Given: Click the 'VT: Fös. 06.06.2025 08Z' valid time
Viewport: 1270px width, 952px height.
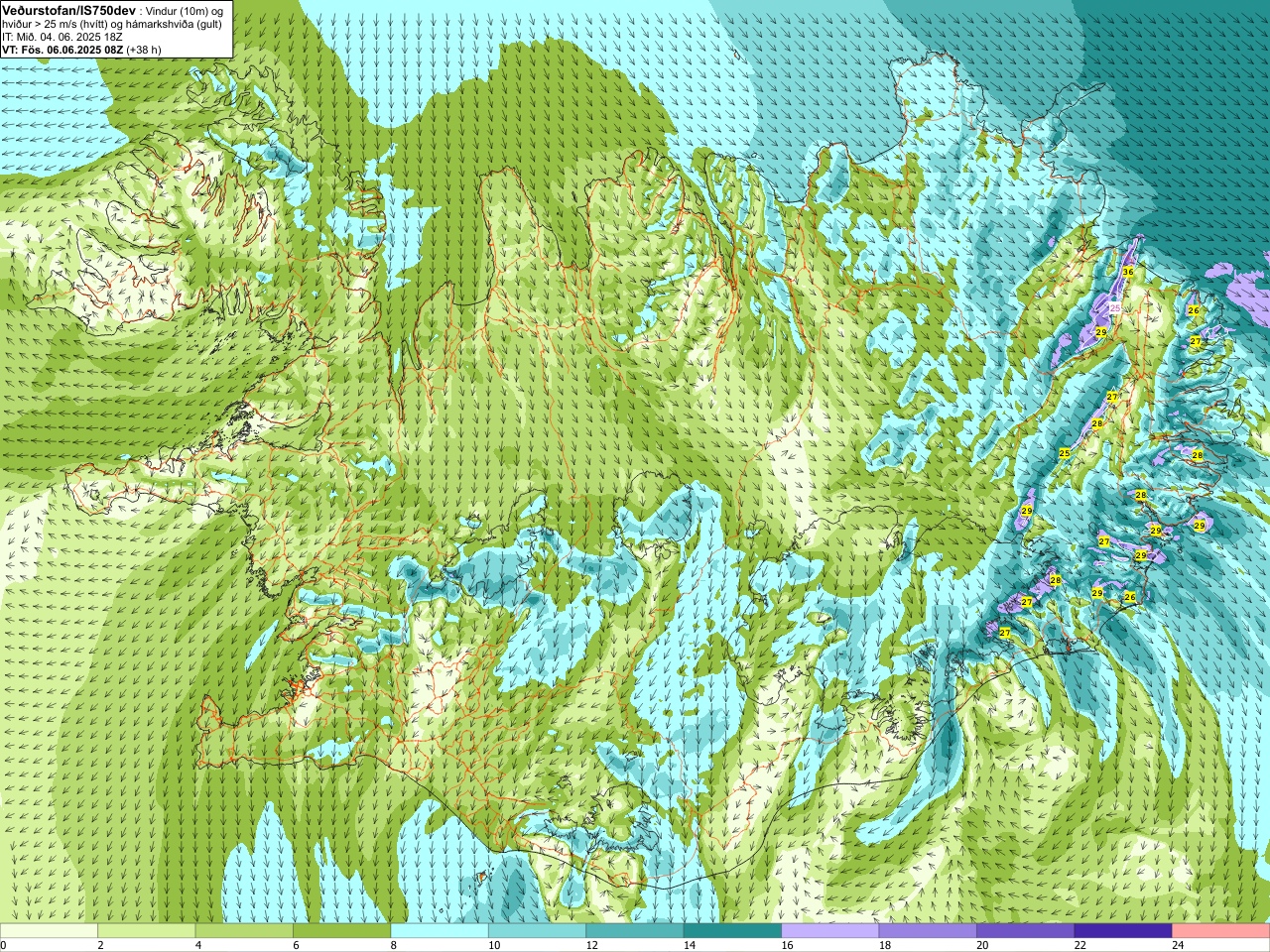Looking at the screenshot, I should (62, 49).
